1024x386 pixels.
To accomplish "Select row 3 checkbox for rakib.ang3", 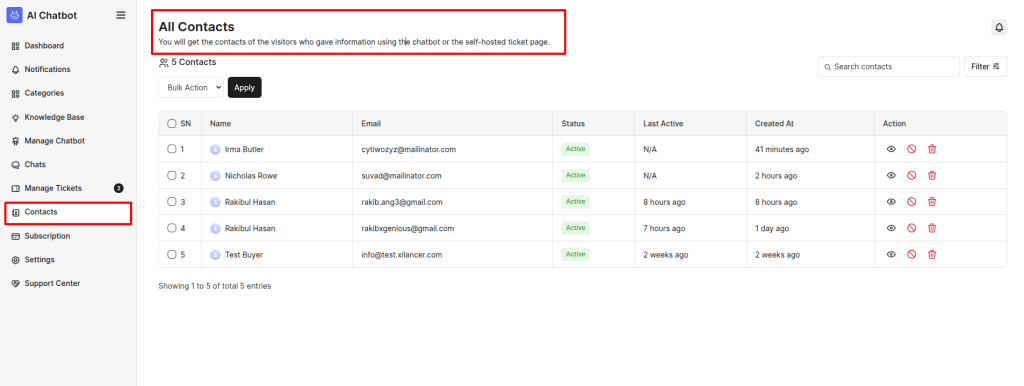I will click(x=172, y=202).
